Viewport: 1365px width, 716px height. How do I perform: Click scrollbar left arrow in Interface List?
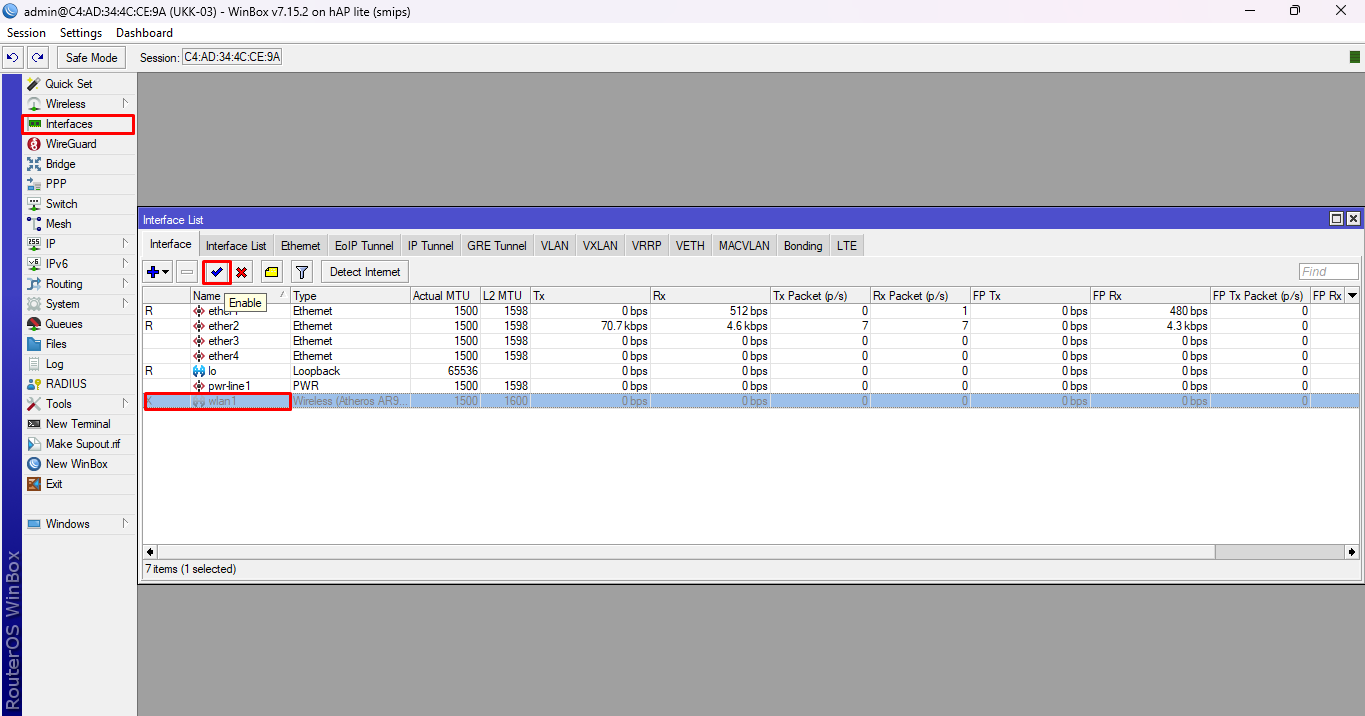click(150, 552)
